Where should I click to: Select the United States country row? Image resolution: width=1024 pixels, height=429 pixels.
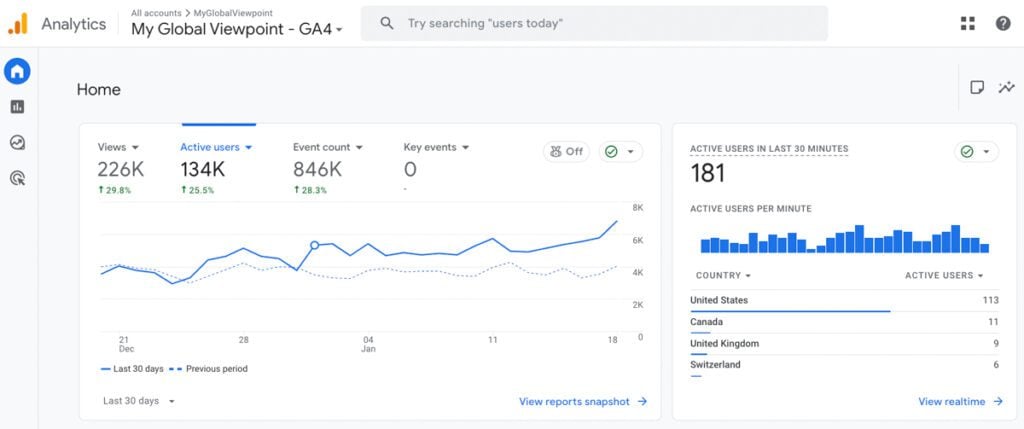[844, 301]
